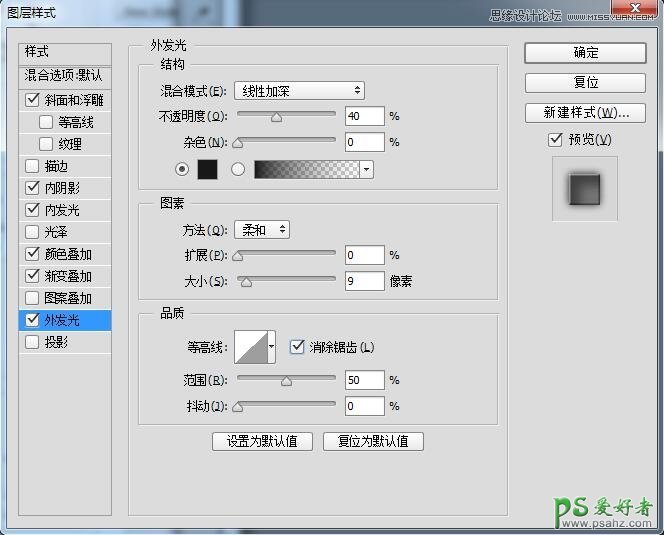
Task: Click the 确定 (OK) button
Action: coord(585,52)
